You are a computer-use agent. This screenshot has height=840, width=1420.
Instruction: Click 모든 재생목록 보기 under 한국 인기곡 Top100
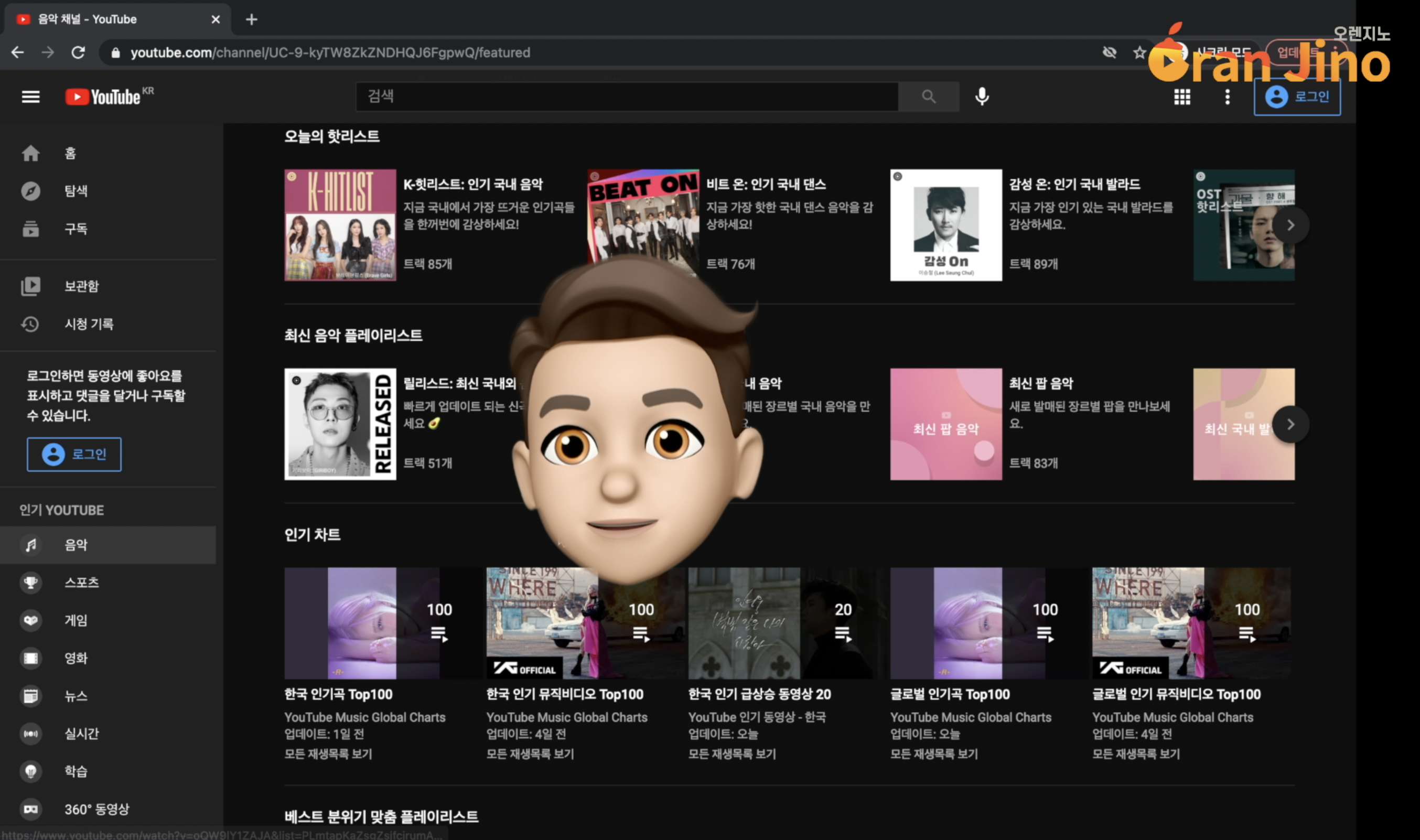click(x=328, y=754)
